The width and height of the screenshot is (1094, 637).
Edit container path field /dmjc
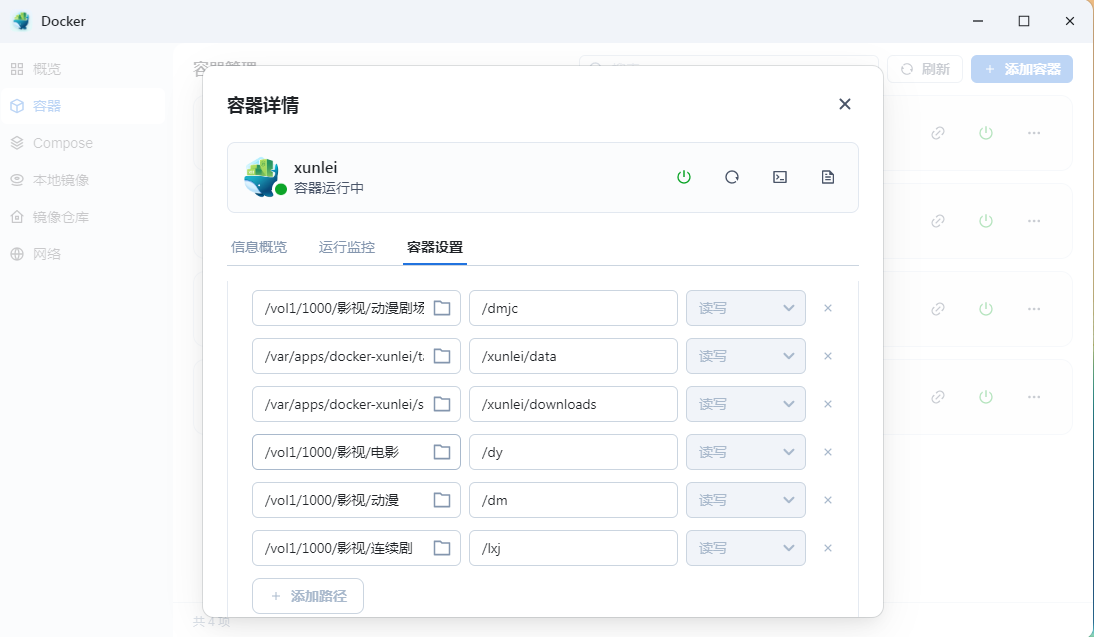[x=574, y=308]
